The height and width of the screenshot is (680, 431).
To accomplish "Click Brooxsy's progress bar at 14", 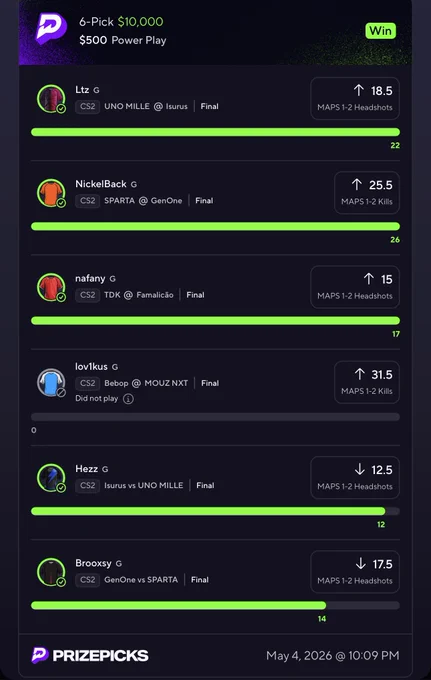I will (215, 605).
